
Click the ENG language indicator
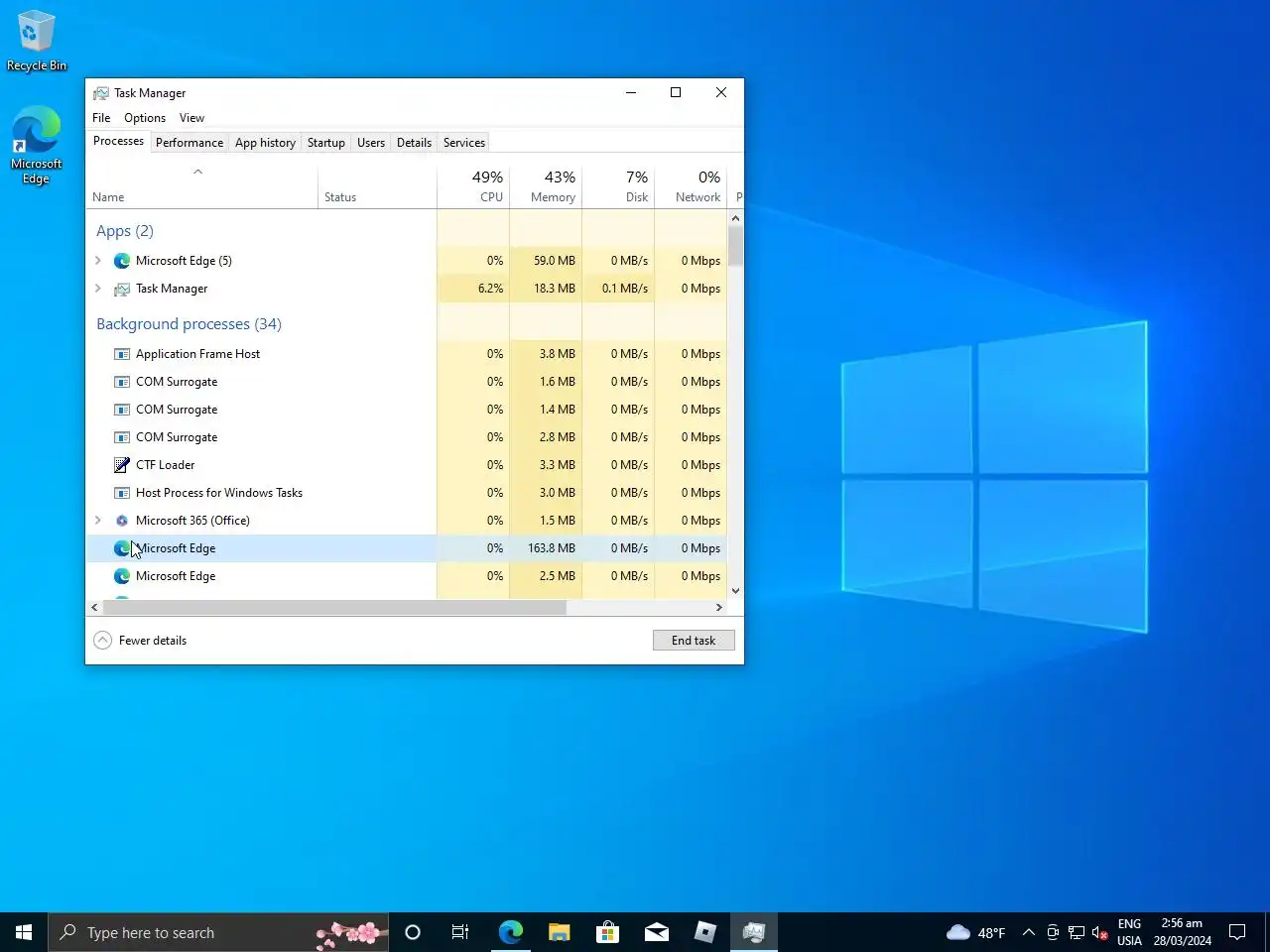tap(1129, 932)
